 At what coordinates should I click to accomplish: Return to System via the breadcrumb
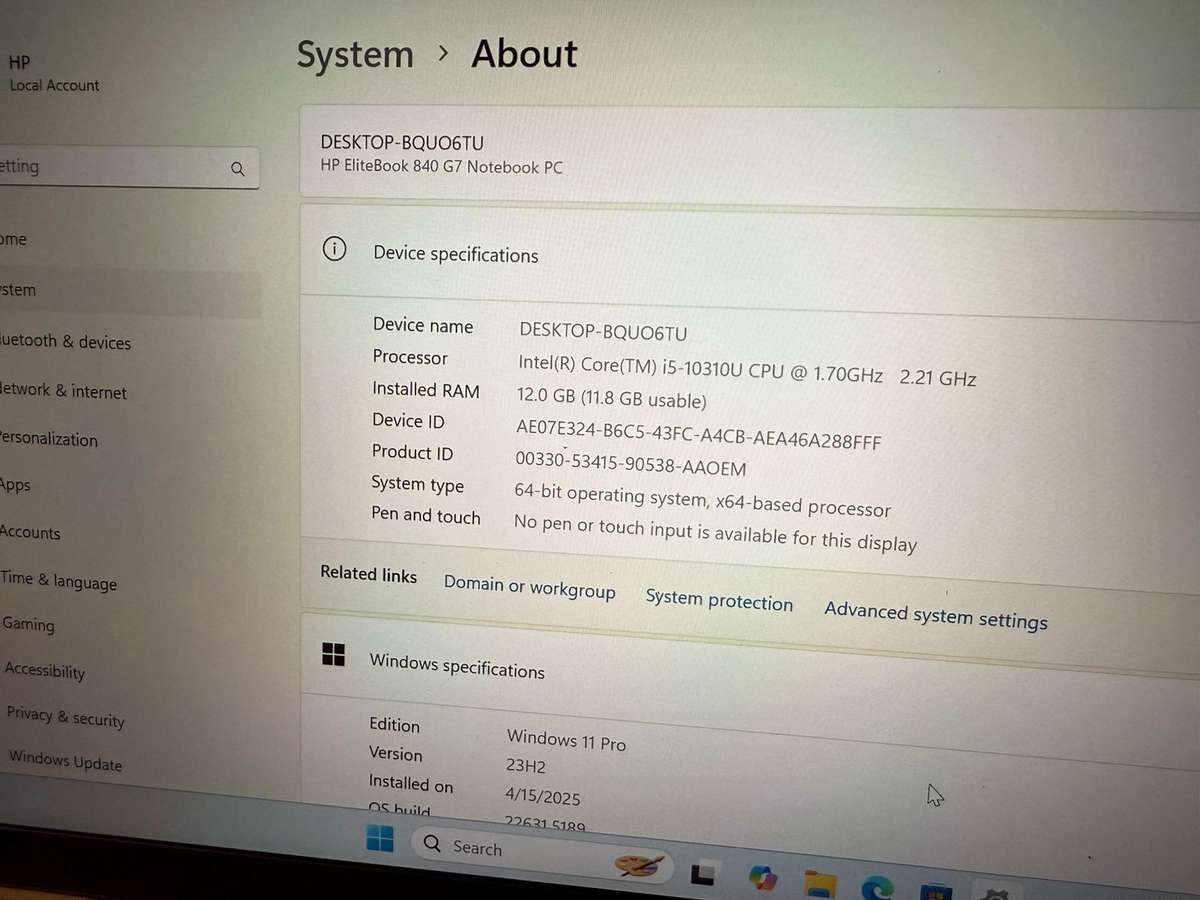coord(355,54)
